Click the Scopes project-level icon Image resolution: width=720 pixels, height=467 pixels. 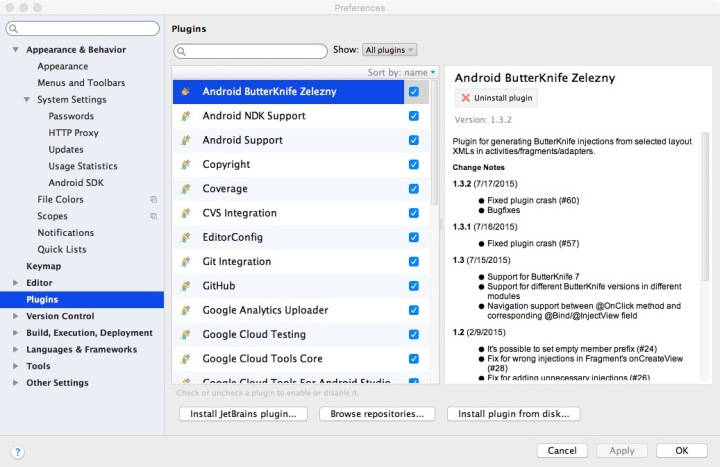point(153,216)
